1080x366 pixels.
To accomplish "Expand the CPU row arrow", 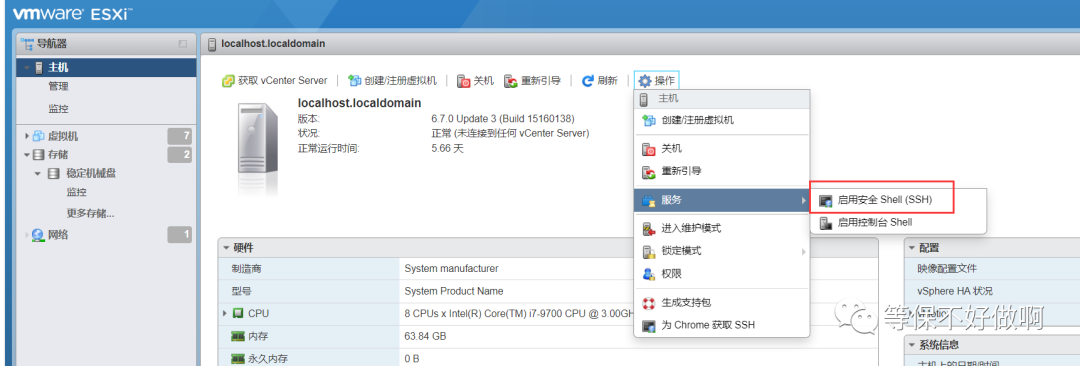I will 225,314.
